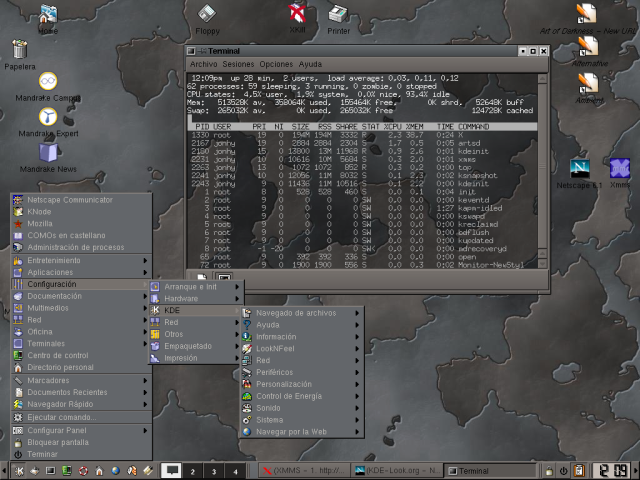
Task: Expand the Navegador Rápido submenu arrow
Action: [145, 404]
